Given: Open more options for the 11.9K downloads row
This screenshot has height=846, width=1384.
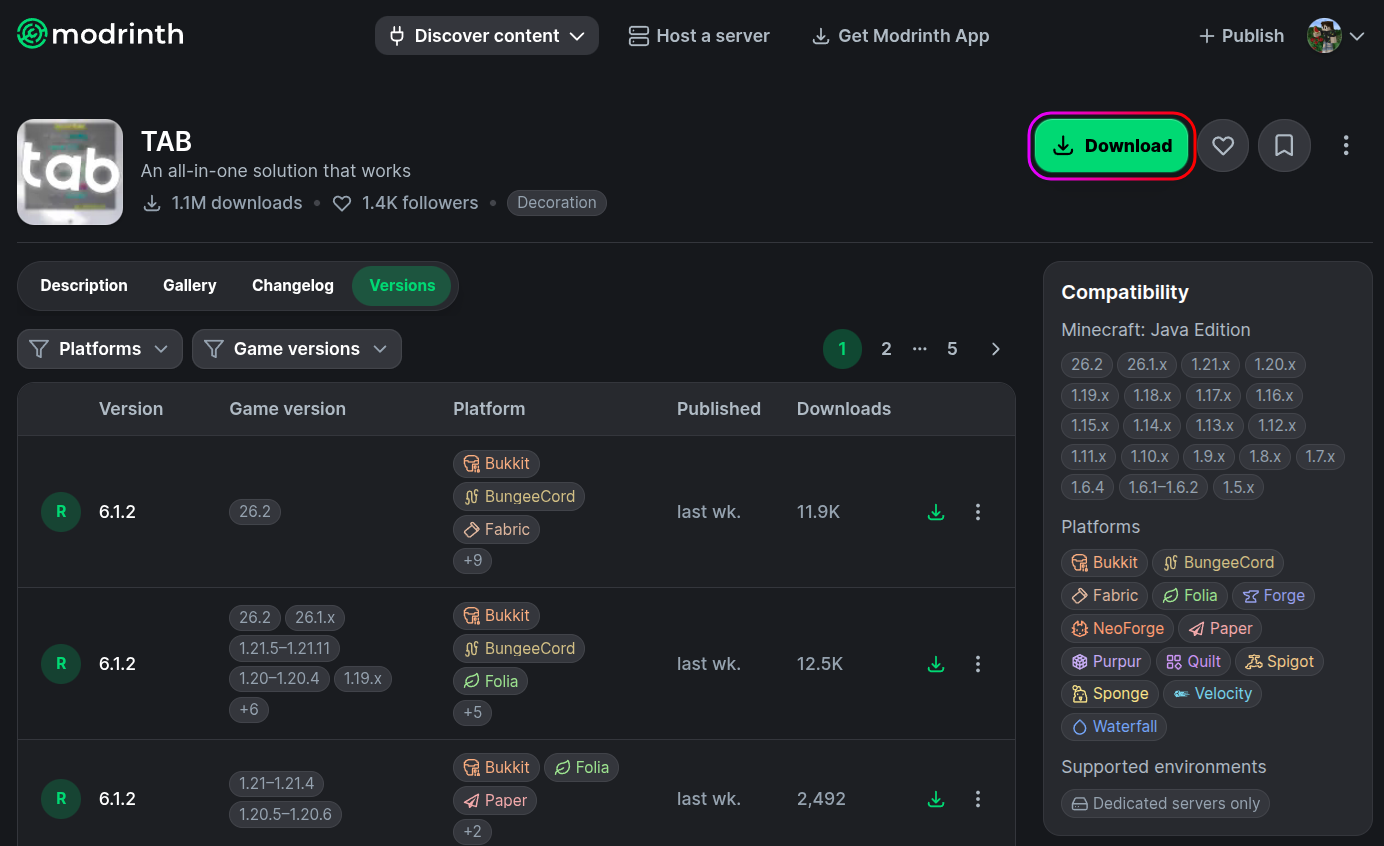Looking at the screenshot, I should 978,512.
